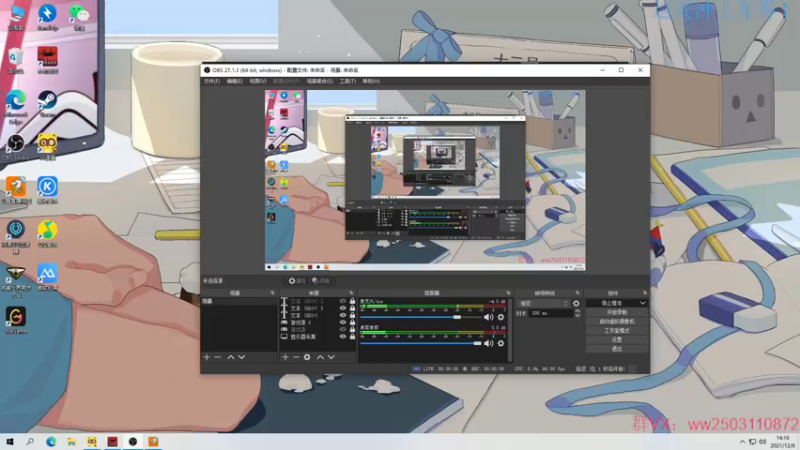Image resolution: width=800 pixels, height=450 pixels.
Task: Open the Microsoft Edge desktop shortcut
Action: tap(15, 107)
